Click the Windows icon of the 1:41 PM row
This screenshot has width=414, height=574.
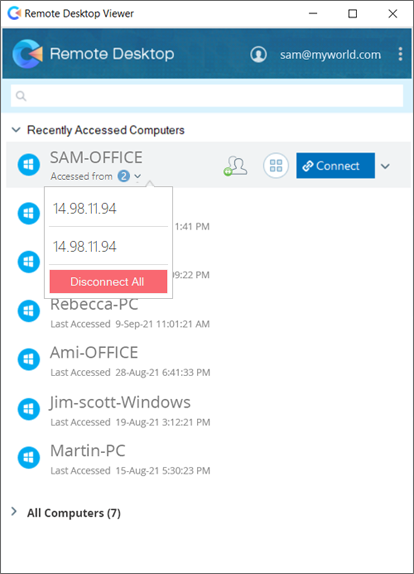pos(29,213)
